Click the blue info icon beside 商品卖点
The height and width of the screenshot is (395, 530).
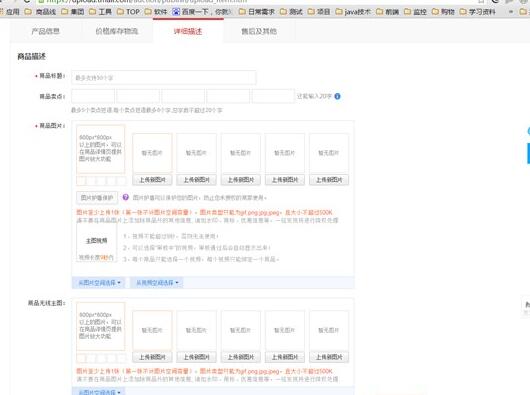(337, 96)
